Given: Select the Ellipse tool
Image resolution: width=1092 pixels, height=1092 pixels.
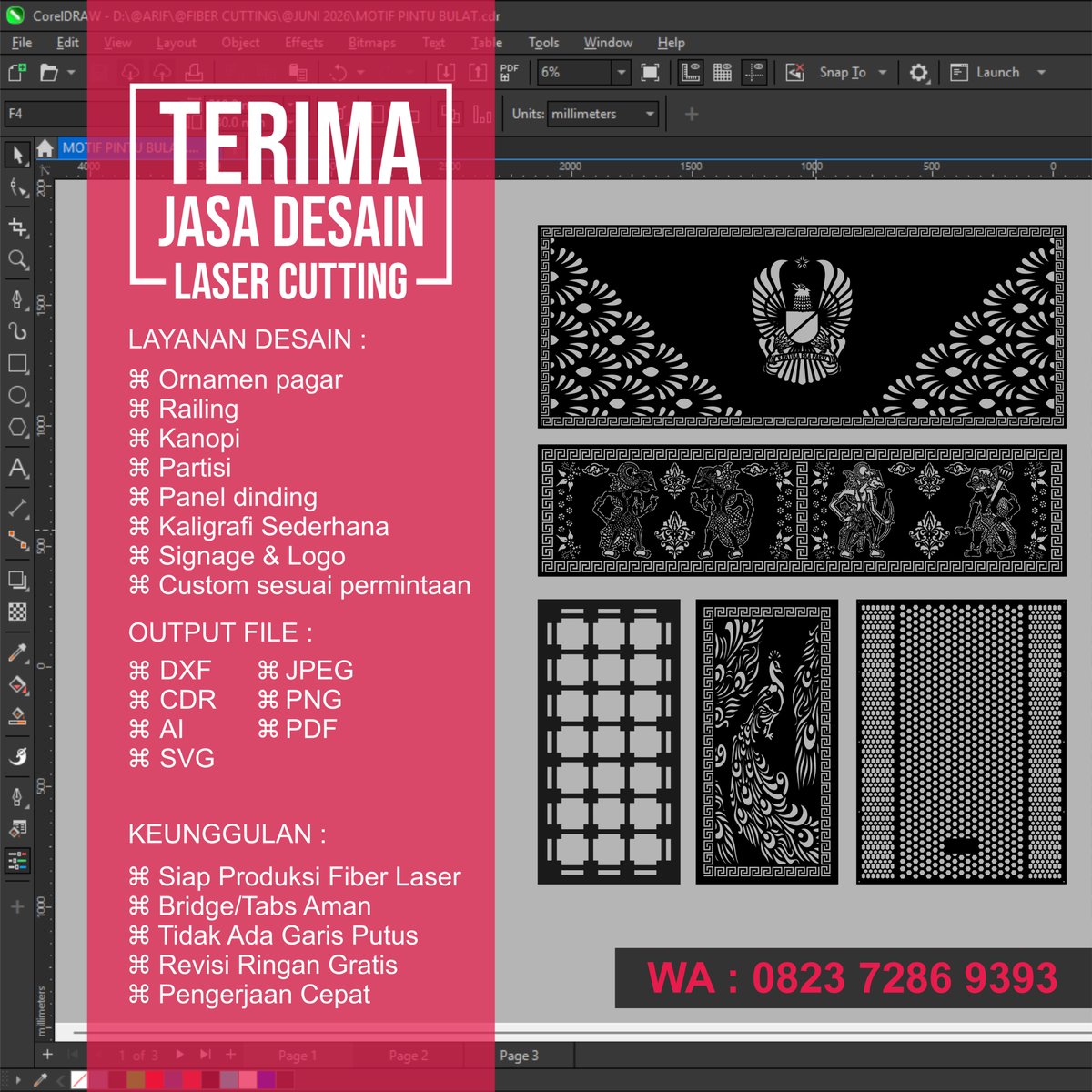Looking at the screenshot, I should 17,396.
